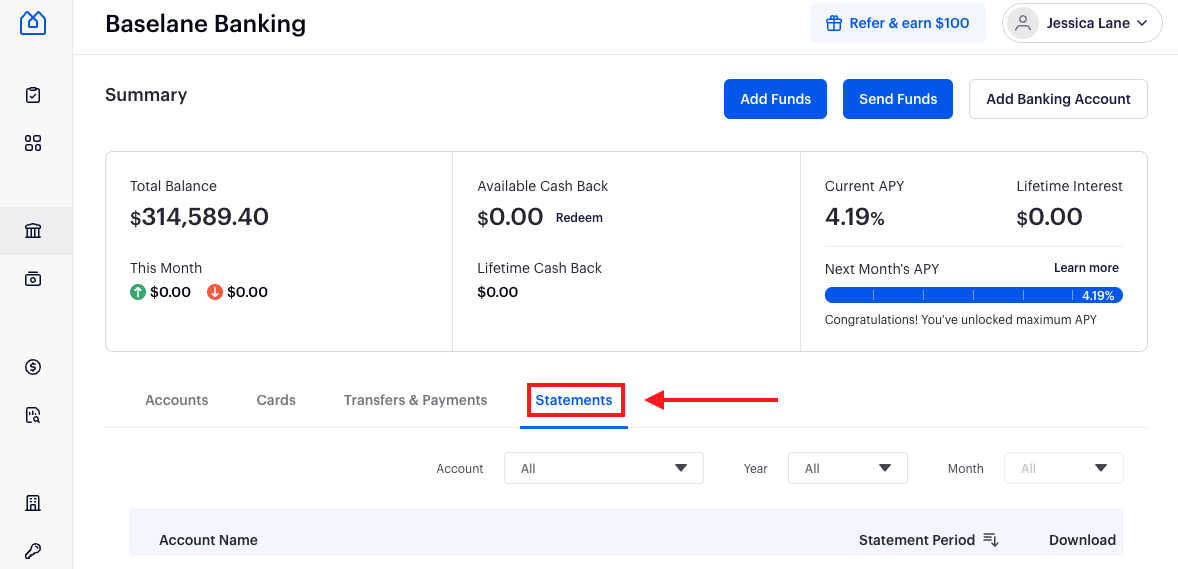
Task: Switch to the Transfers & Payments tab
Action: (x=415, y=401)
